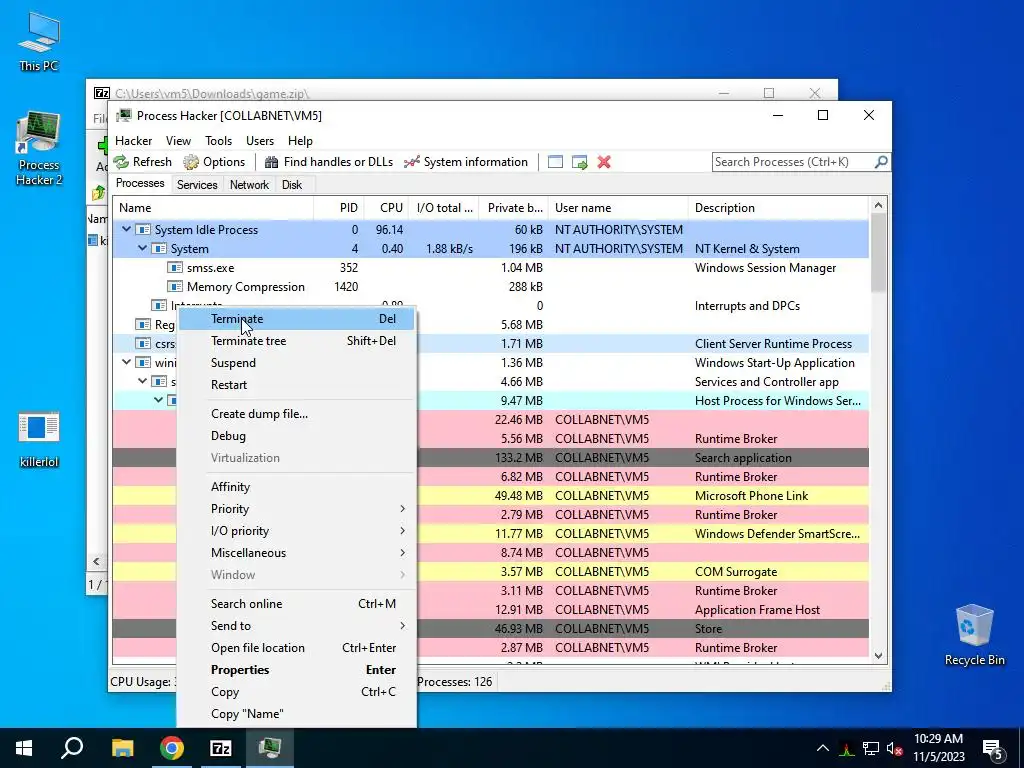
Task: Click the taskbar clock 10:29 AM
Action: click(938, 739)
